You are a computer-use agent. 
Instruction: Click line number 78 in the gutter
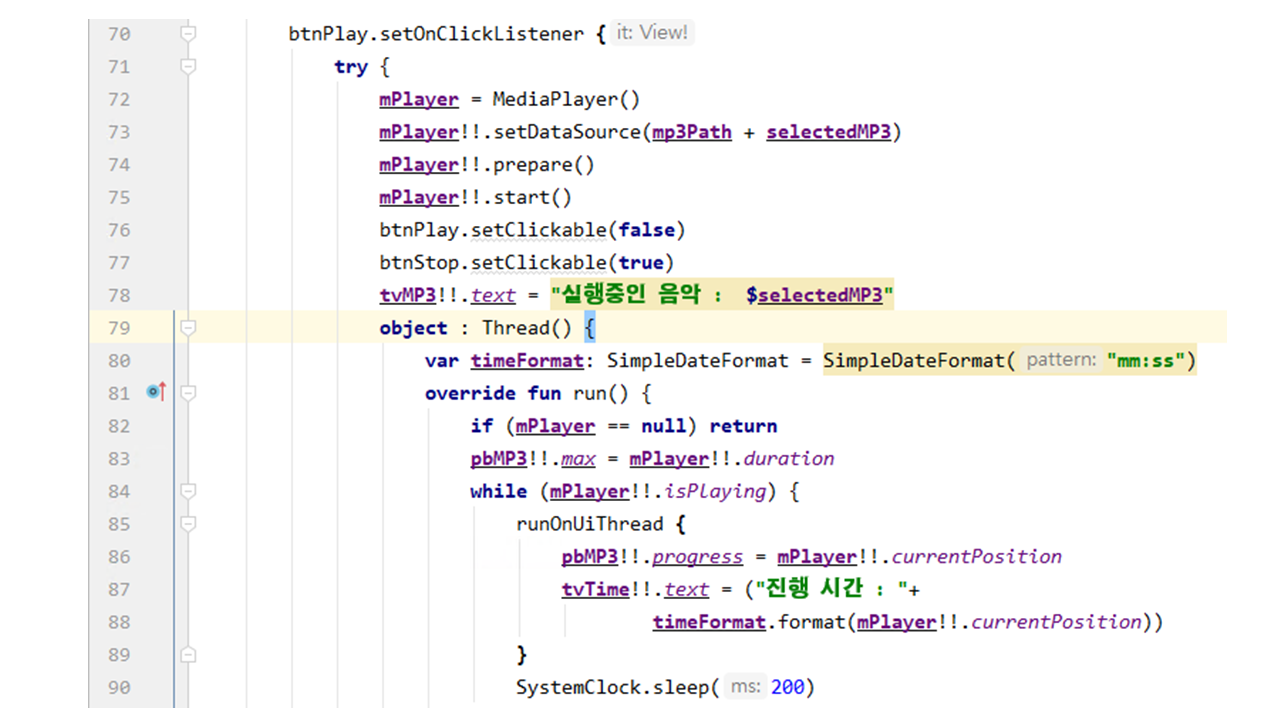click(118, 295)
